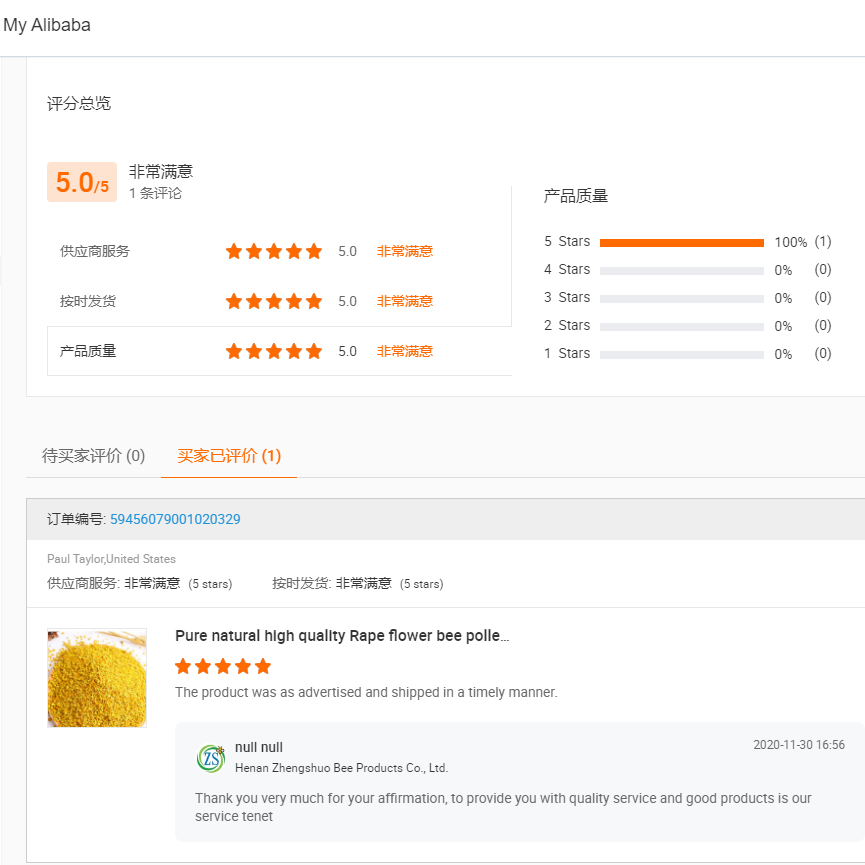865x865 pixels.
Task: Open the 待买家评价 (0) tab
Action: click(x=93, y=456)
